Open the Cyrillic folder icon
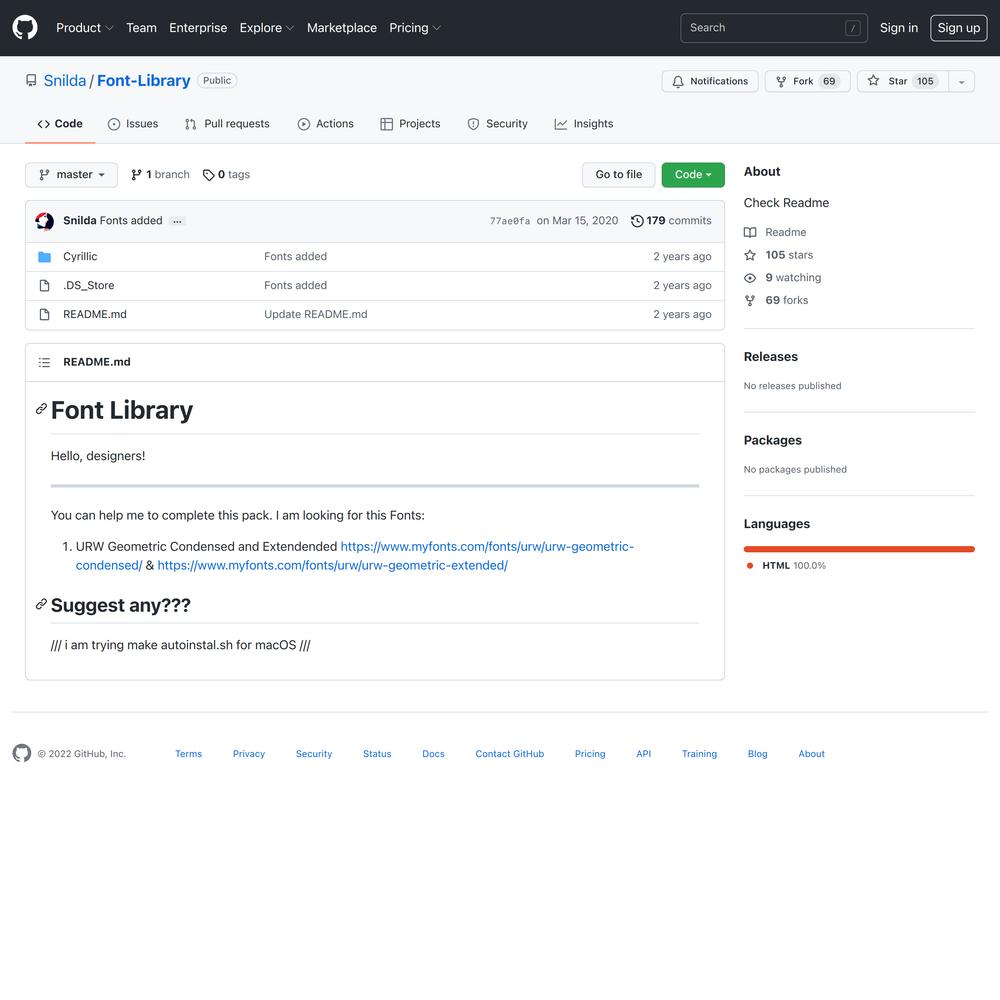Image resolution: width=1000 pixels, height=1000 pixels. tap(44, 256)
